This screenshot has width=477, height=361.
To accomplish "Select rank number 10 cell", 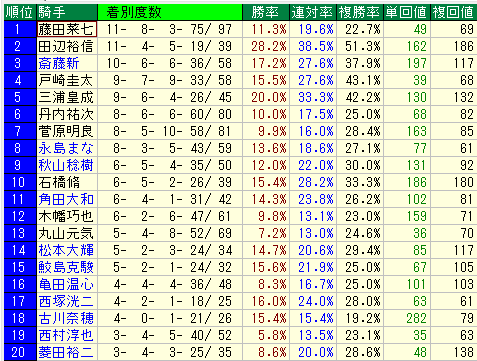I will click(x=20, y=182).
